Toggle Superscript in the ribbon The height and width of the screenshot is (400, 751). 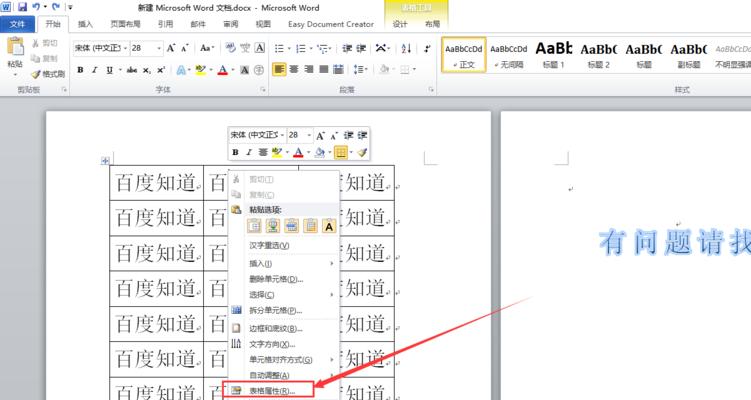(x=161, y=70)
